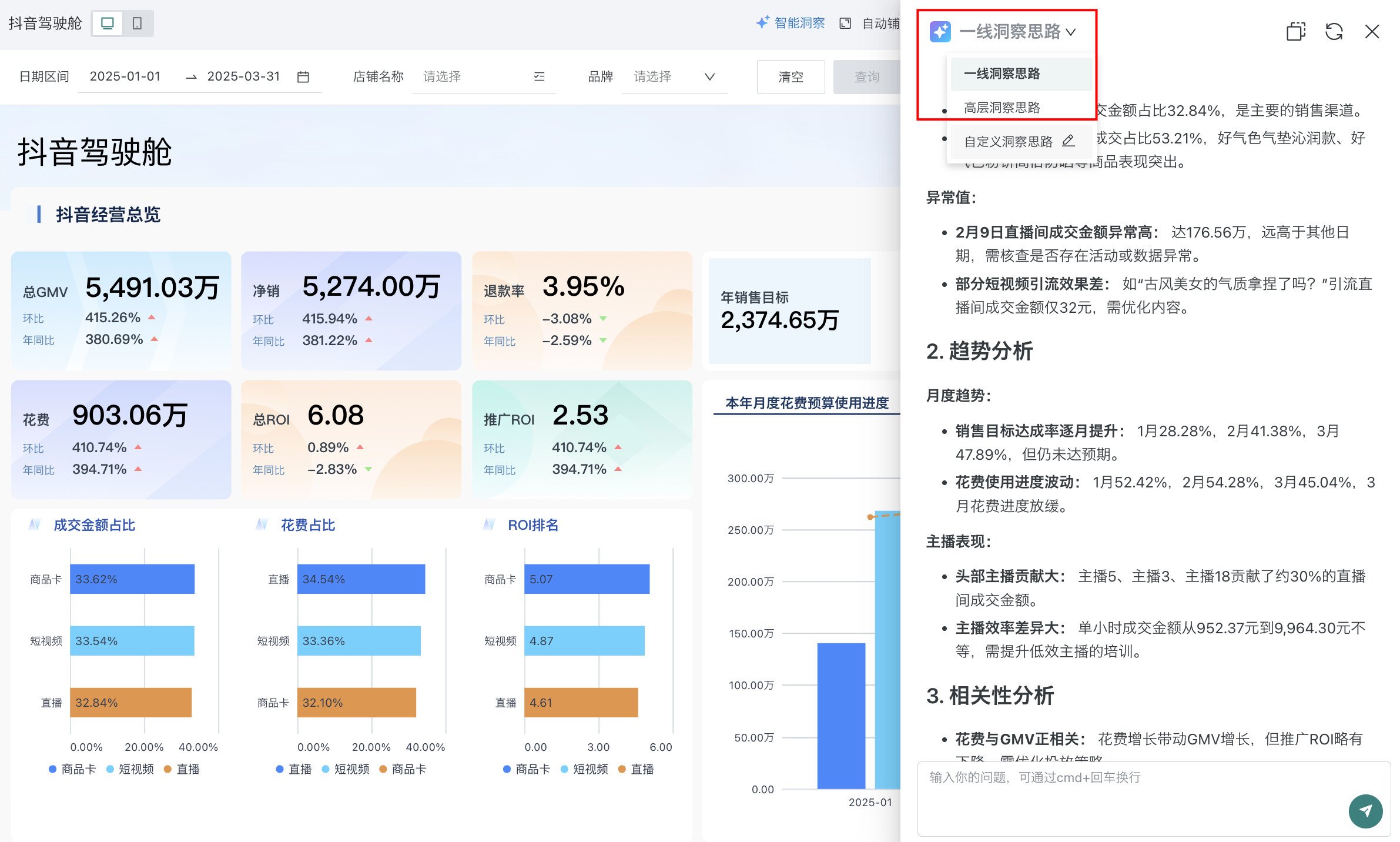Click the 清空 button

click(x=791, y=77)
